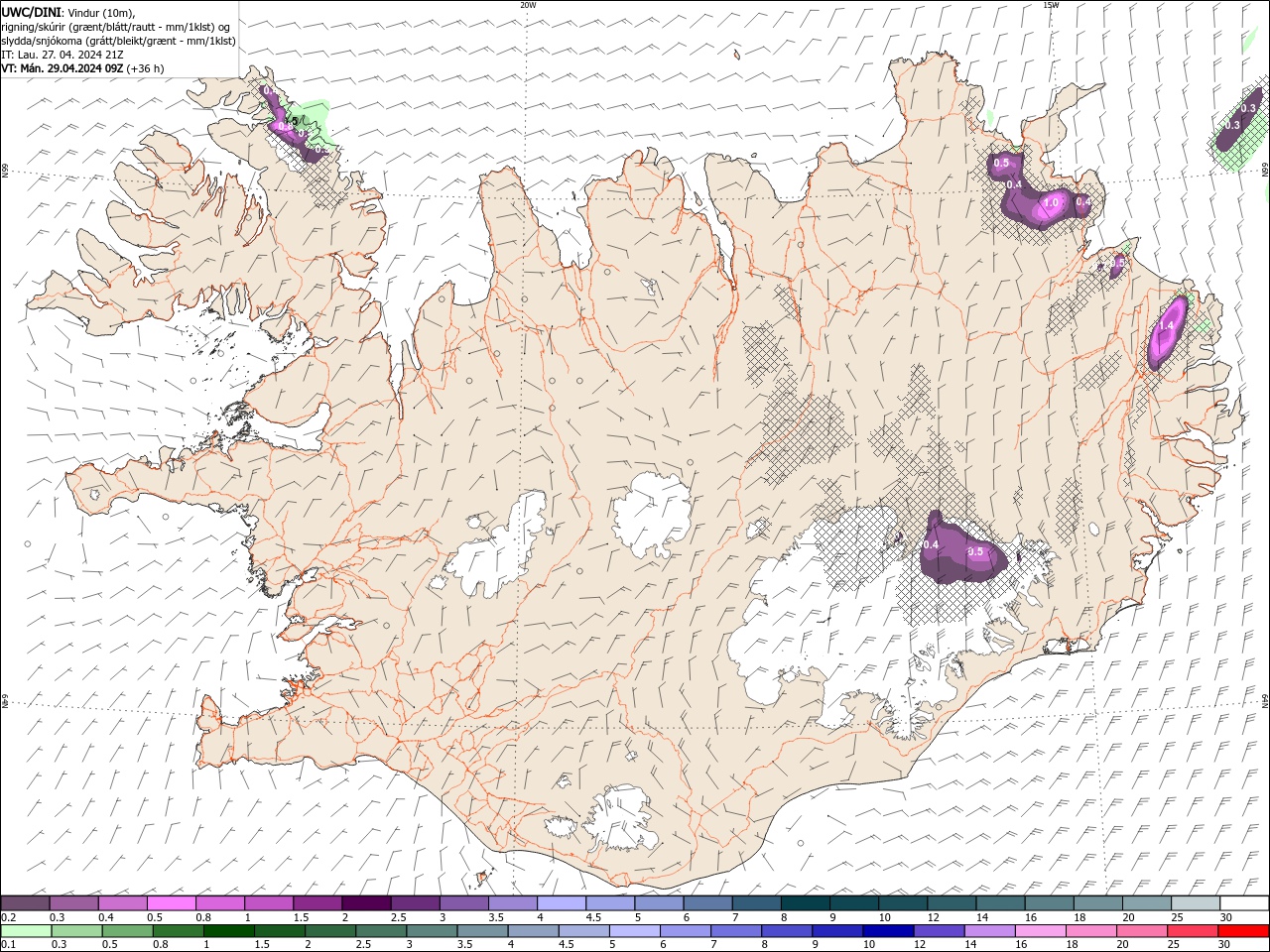The image size is (1270, 952).
Task: Select the 8 blue rain legend swatch in the bottom row
Action: [x=787, y=931]
